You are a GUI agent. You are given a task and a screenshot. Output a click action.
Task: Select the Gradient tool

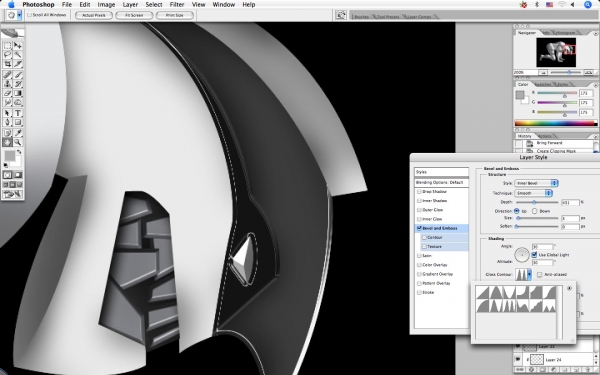point(18,93)
